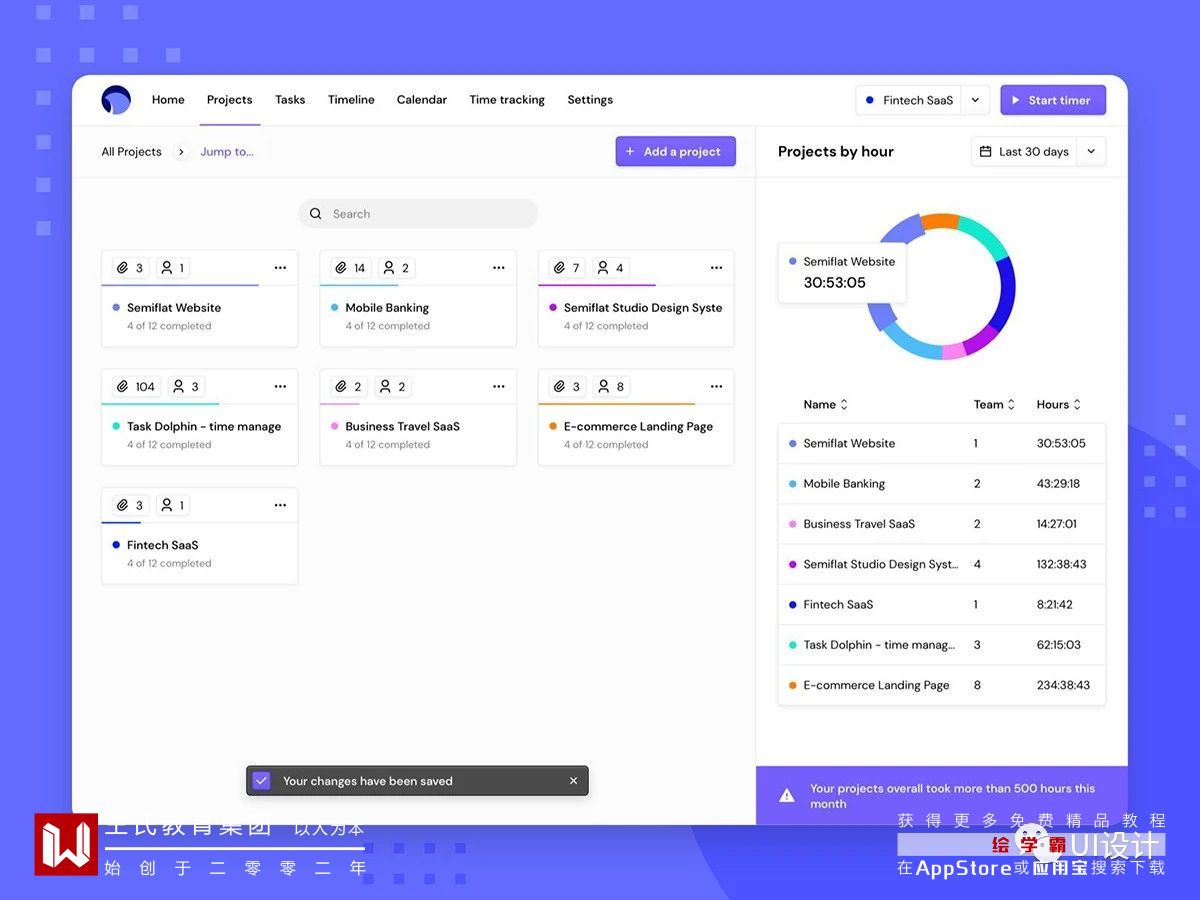1200x900 pixels.
Task: Click the 43:29:18 hours value
Action: (x=1058, y=484)
